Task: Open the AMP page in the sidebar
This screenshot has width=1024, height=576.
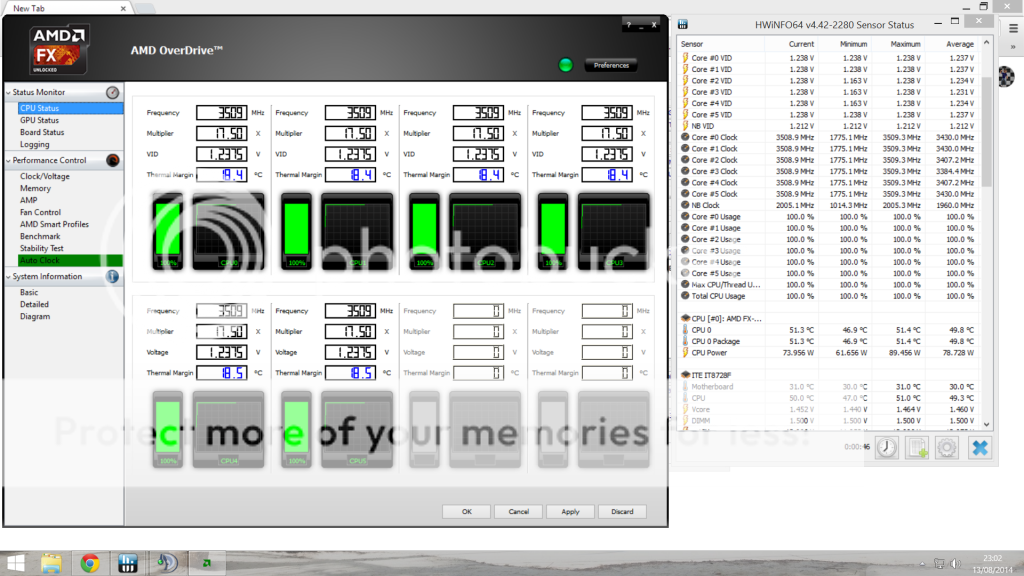Action: [x=29, y=200]
